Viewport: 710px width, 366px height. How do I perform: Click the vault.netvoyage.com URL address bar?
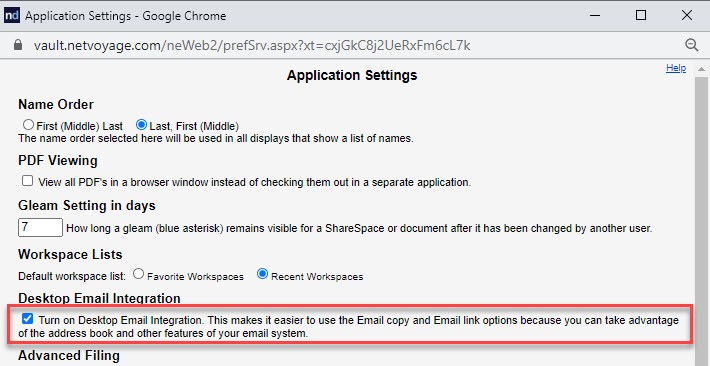coord(252,45)
